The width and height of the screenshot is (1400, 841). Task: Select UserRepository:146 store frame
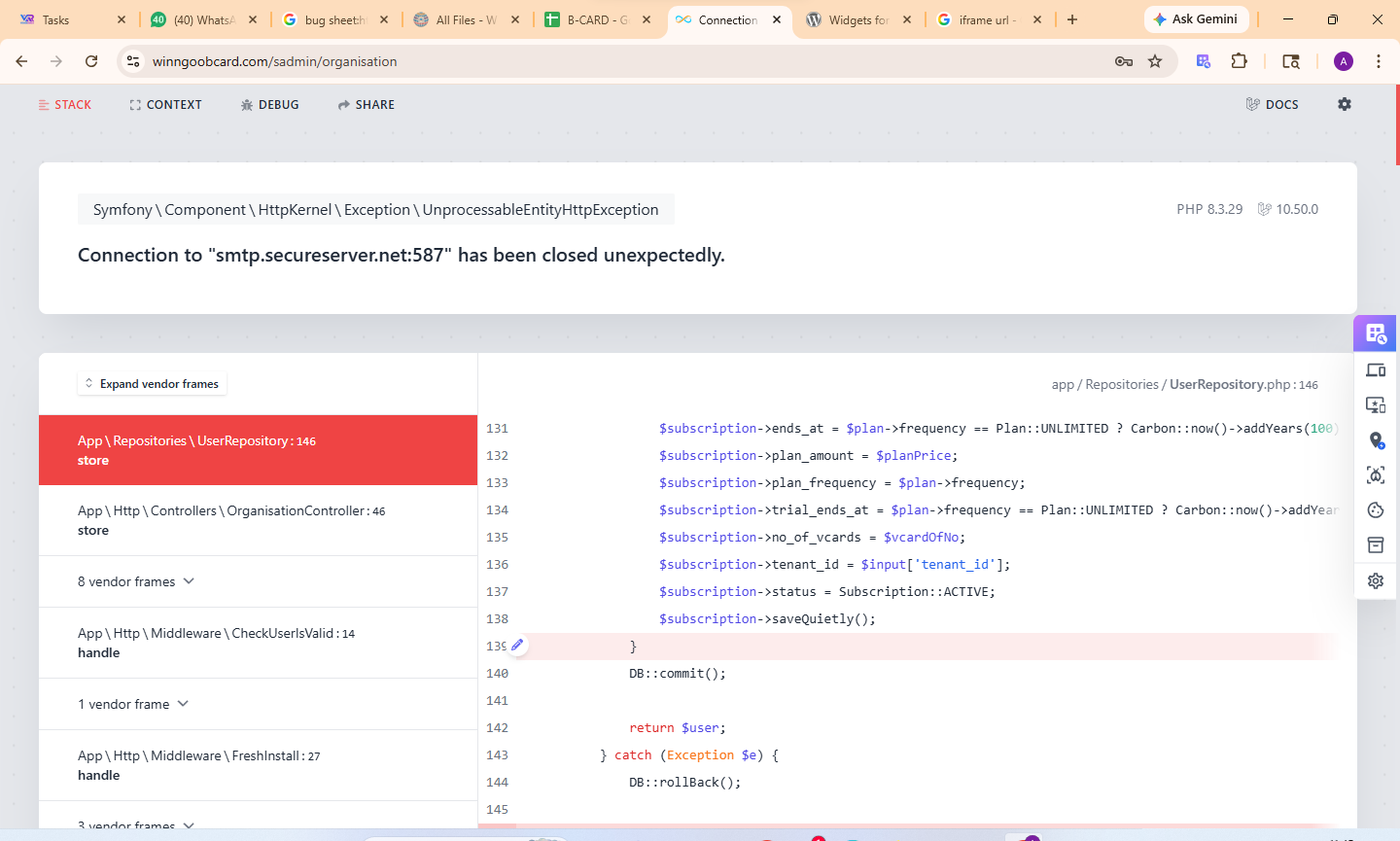pos(258,450)
